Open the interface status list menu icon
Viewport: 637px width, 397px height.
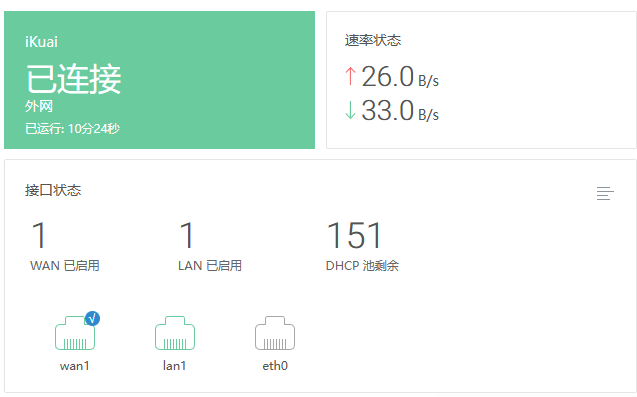pyautogui.click(x=605, y=193)
